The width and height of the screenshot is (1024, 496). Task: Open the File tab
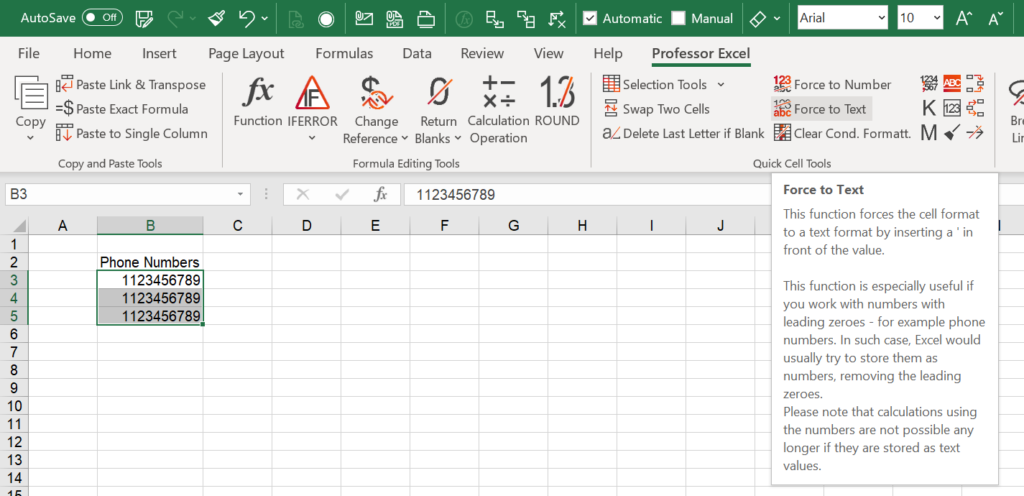click(28, 54)
